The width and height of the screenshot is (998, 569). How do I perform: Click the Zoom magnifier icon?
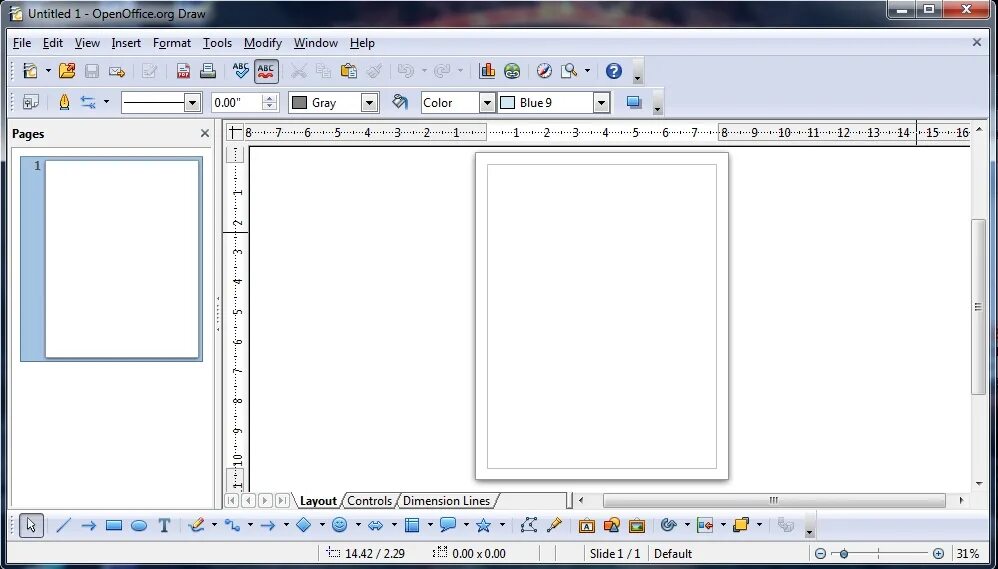pyautogui.click(x=569, y=71)
